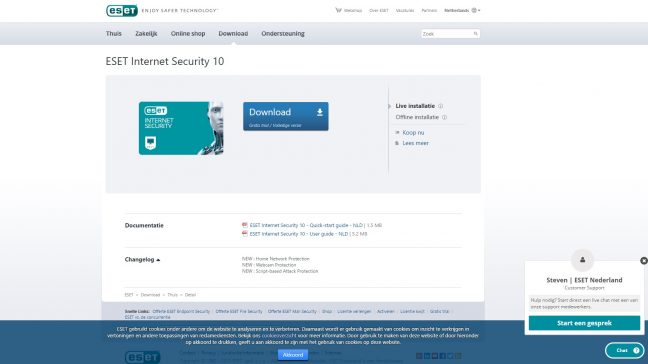Click the Partners header link
This screenshot has height=364, width=648.
click(429, 10)
